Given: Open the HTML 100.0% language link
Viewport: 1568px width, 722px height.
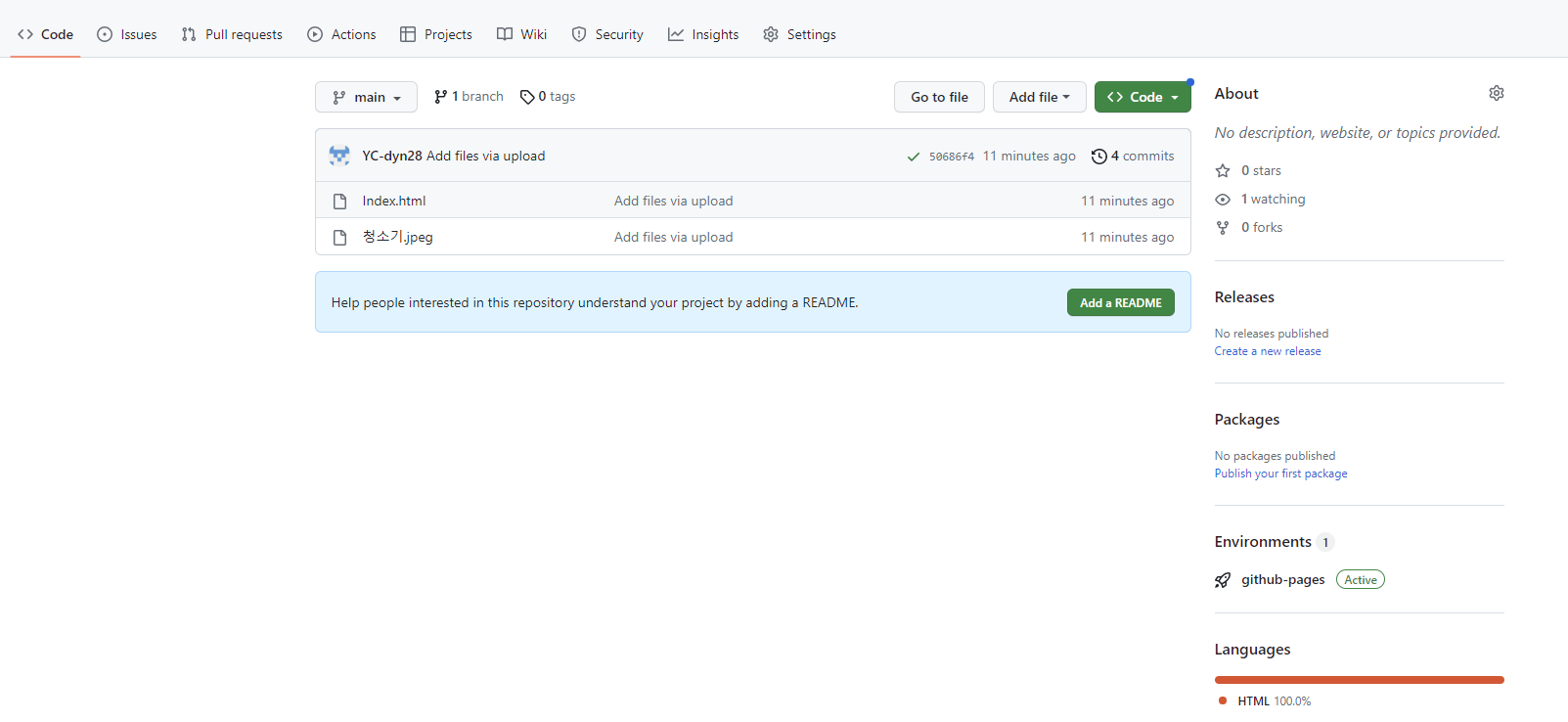Looking at the screenshot, I should [x=1265, y=701].
